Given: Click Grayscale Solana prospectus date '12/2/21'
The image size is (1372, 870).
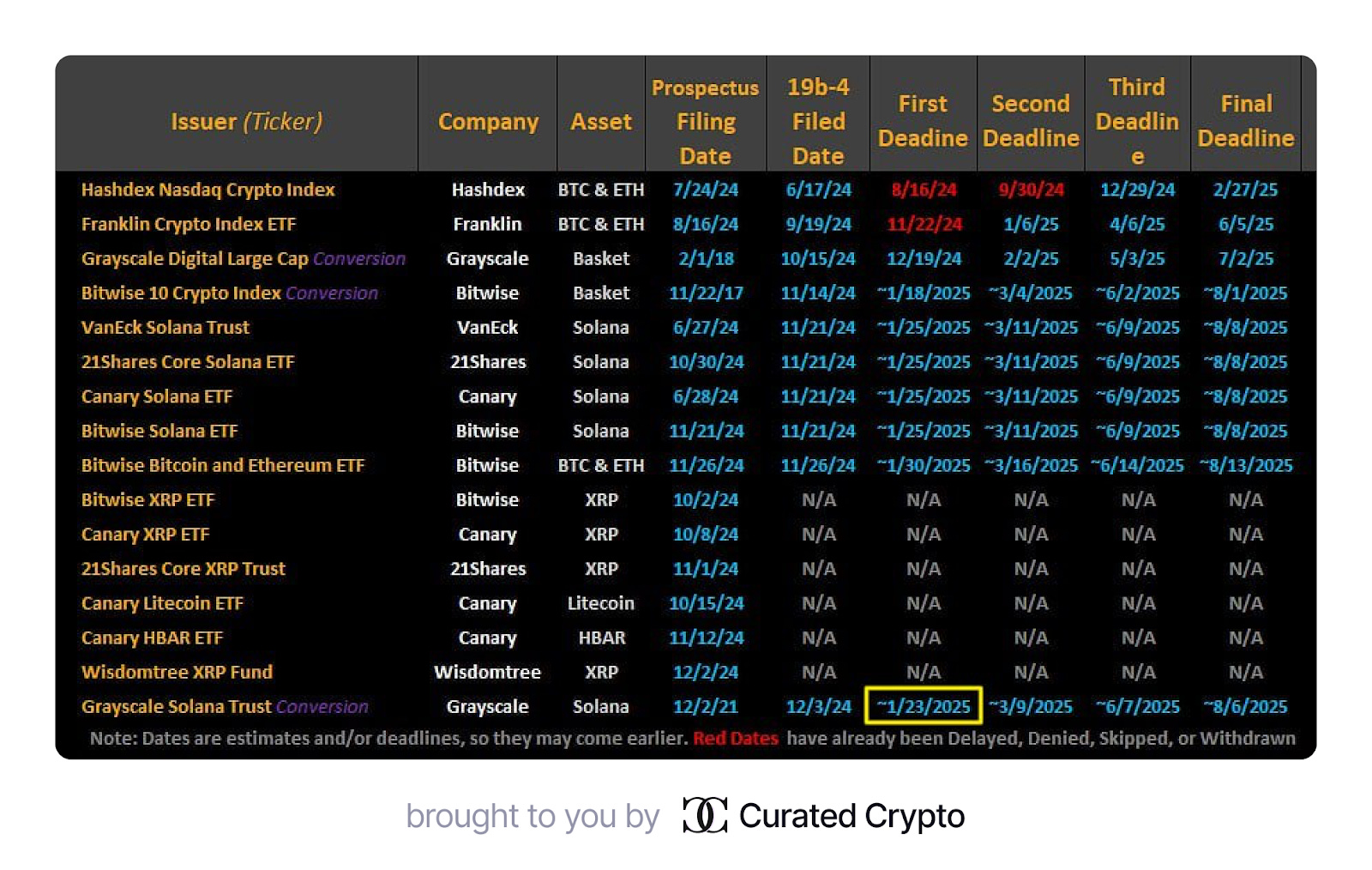Looking at the screenshot, I should (x=706, y=706).
